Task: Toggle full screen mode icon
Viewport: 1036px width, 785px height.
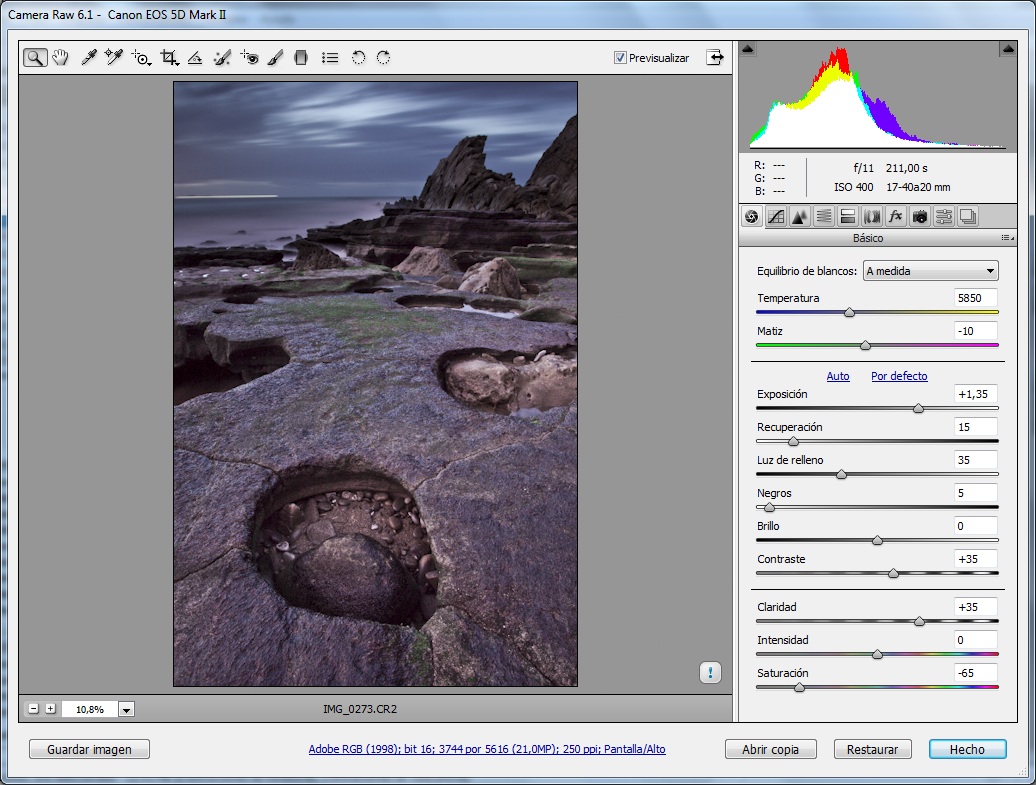Action: pyautogui.click(x=715, y=57)
